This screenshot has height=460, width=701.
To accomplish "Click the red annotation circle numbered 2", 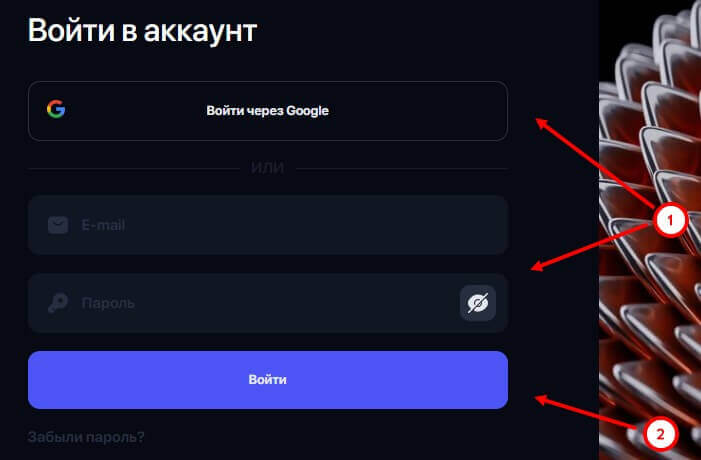I will 659,434.
